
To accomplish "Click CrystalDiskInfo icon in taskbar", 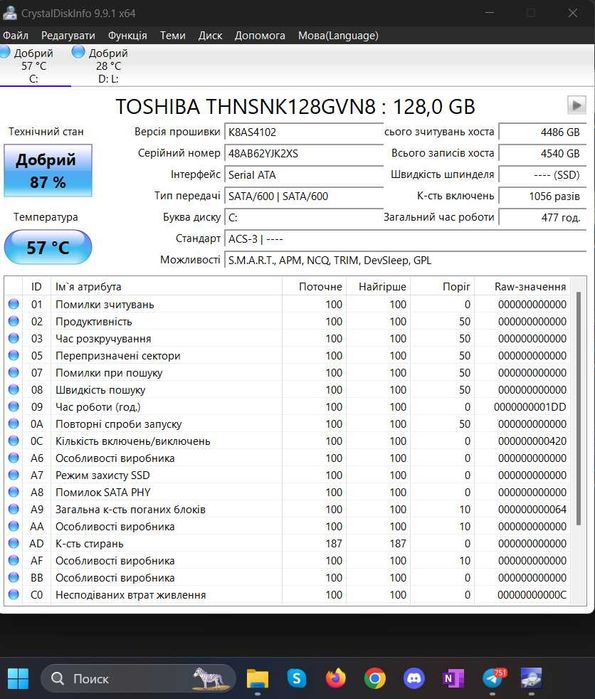I will [532, 678].
